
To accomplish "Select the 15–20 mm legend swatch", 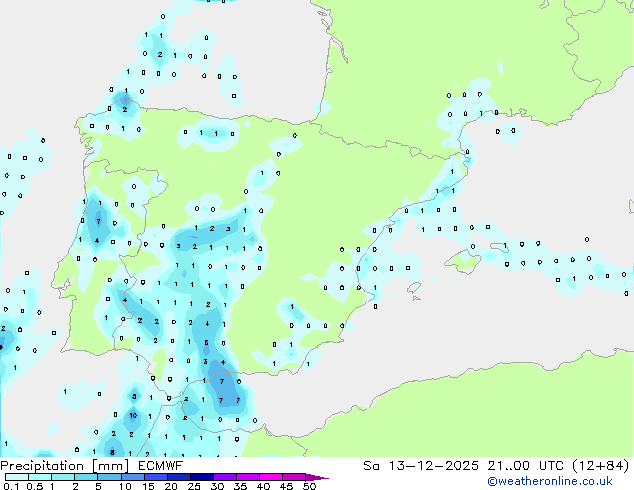I will [155, 477].
